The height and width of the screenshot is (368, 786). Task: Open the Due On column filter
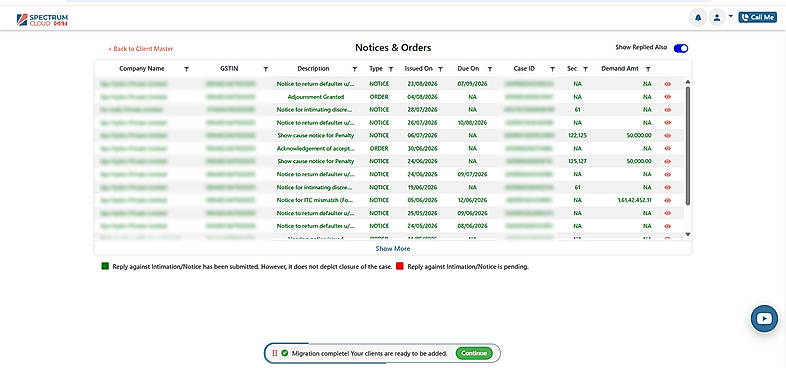click(490, 69)
